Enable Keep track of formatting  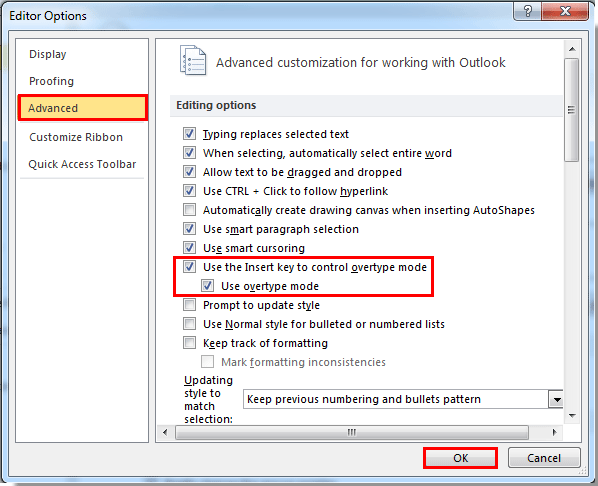coord(190,343)
